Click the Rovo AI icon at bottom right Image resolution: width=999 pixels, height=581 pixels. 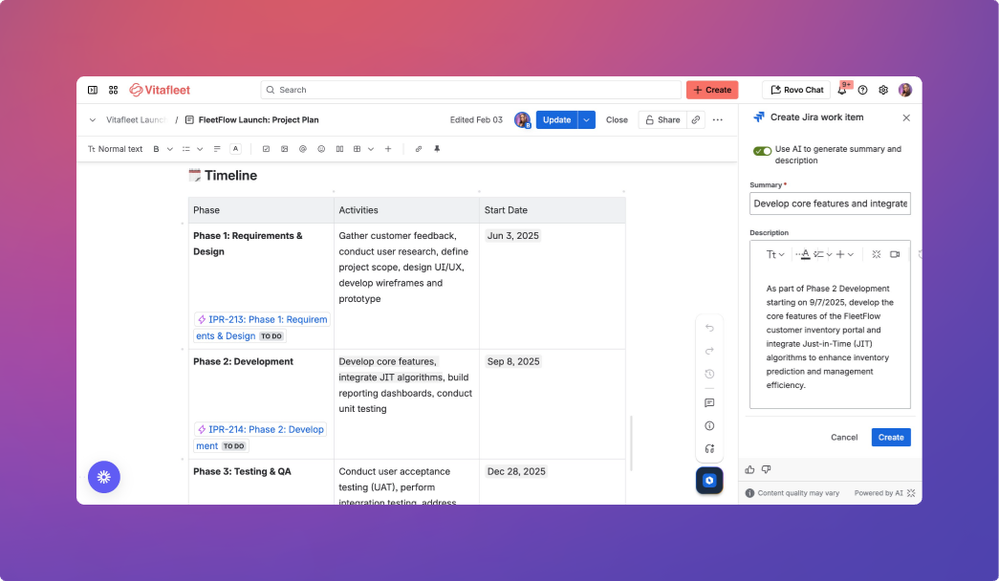[x=709, y=481]
